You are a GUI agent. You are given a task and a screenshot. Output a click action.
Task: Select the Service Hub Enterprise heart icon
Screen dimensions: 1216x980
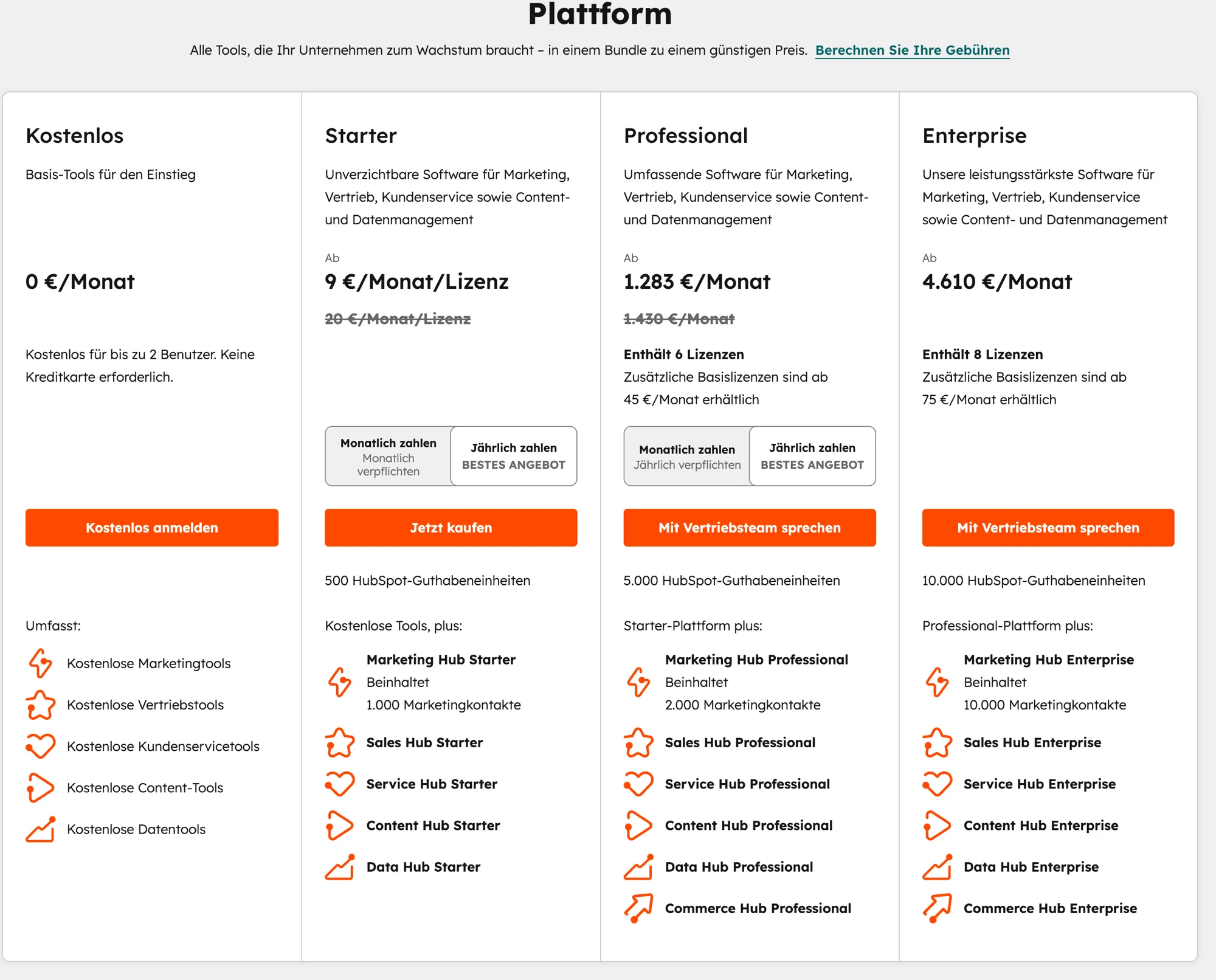938,784
